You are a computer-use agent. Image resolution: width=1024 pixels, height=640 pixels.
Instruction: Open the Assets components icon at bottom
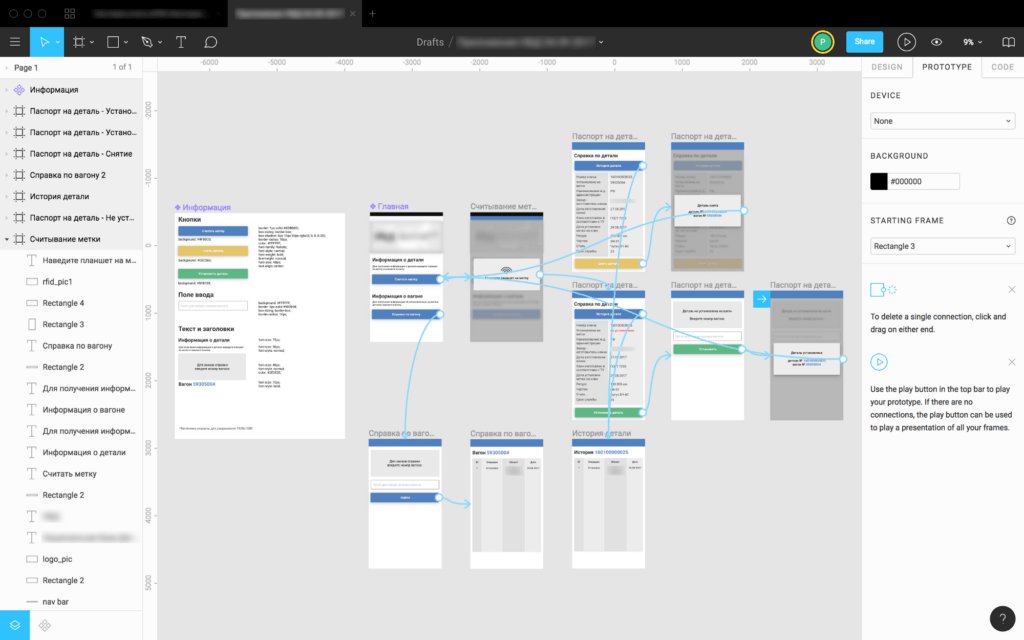(44, 625)
